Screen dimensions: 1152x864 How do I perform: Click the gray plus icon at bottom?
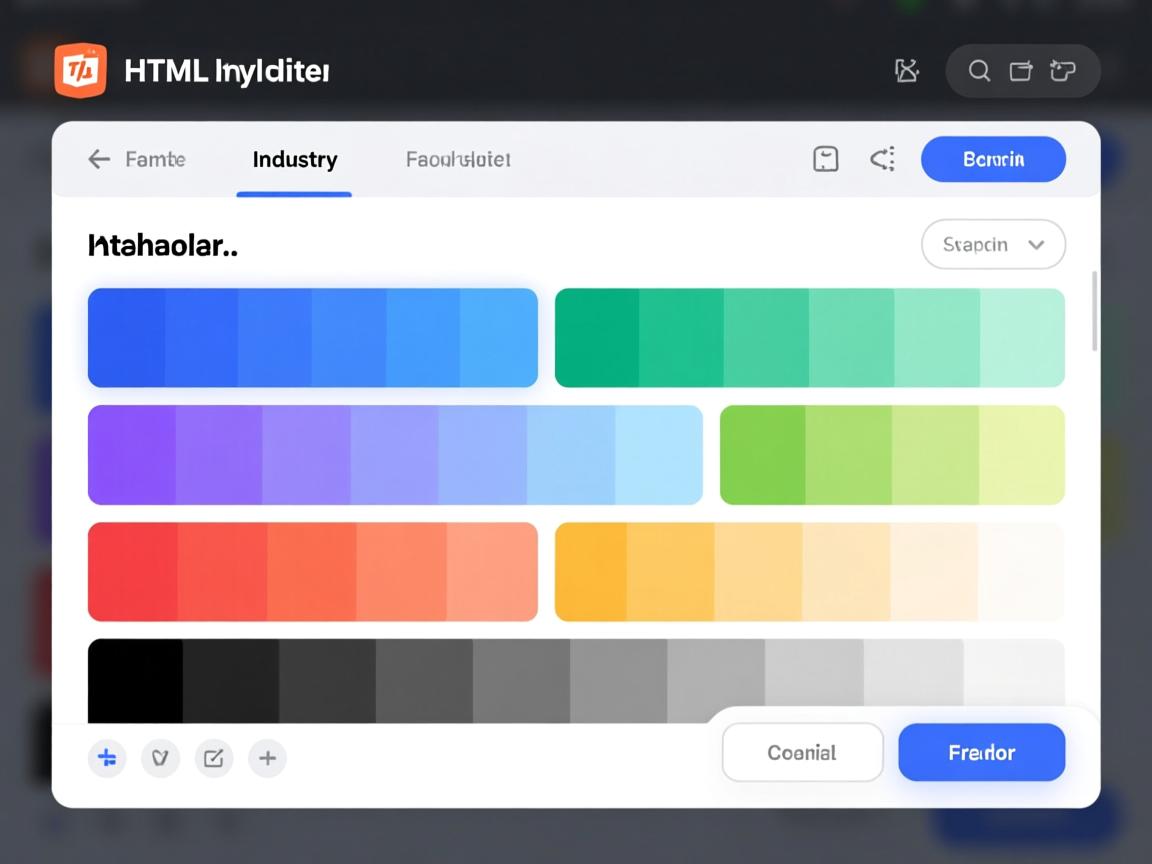[x=267, y=758]
